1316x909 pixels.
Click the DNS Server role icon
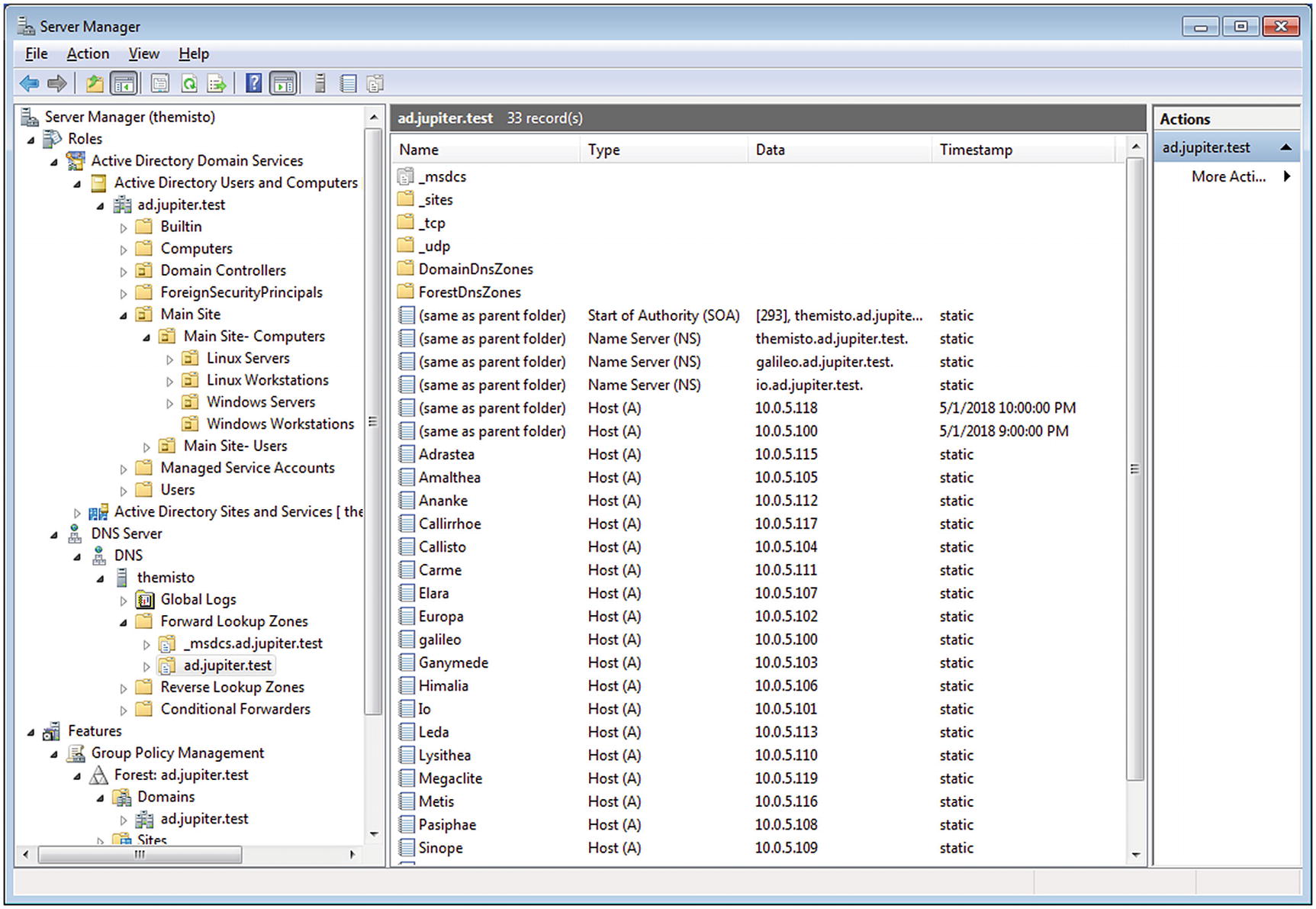pos(75,533)
